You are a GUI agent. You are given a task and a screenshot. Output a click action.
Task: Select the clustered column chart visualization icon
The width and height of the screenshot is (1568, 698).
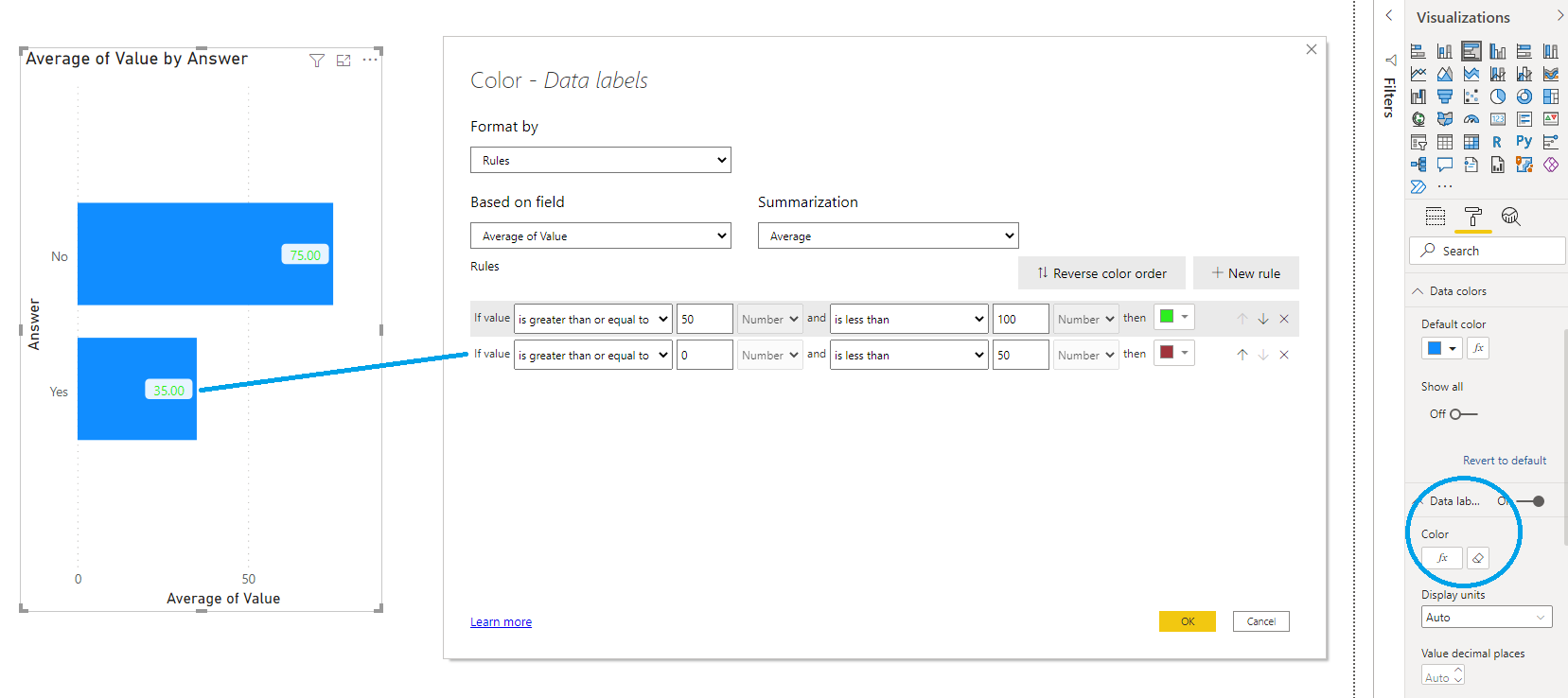tap(1498, 51)
